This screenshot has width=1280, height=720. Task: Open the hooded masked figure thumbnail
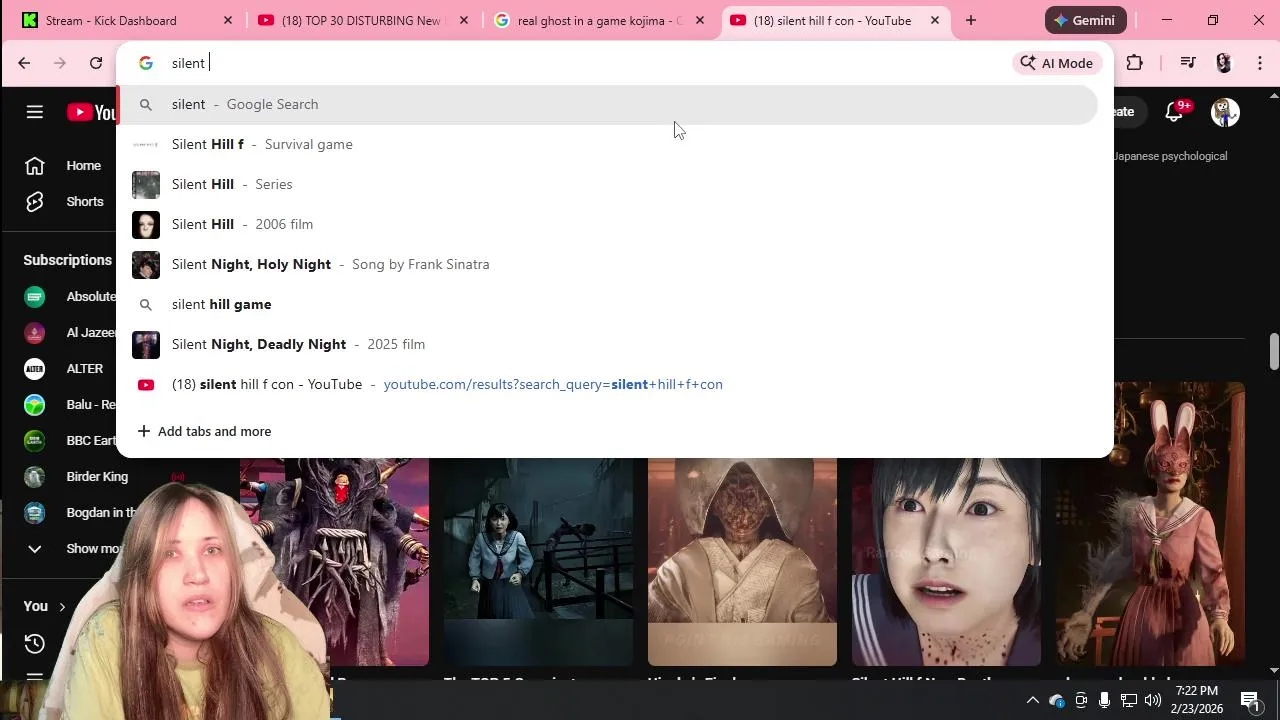[742, 562]
